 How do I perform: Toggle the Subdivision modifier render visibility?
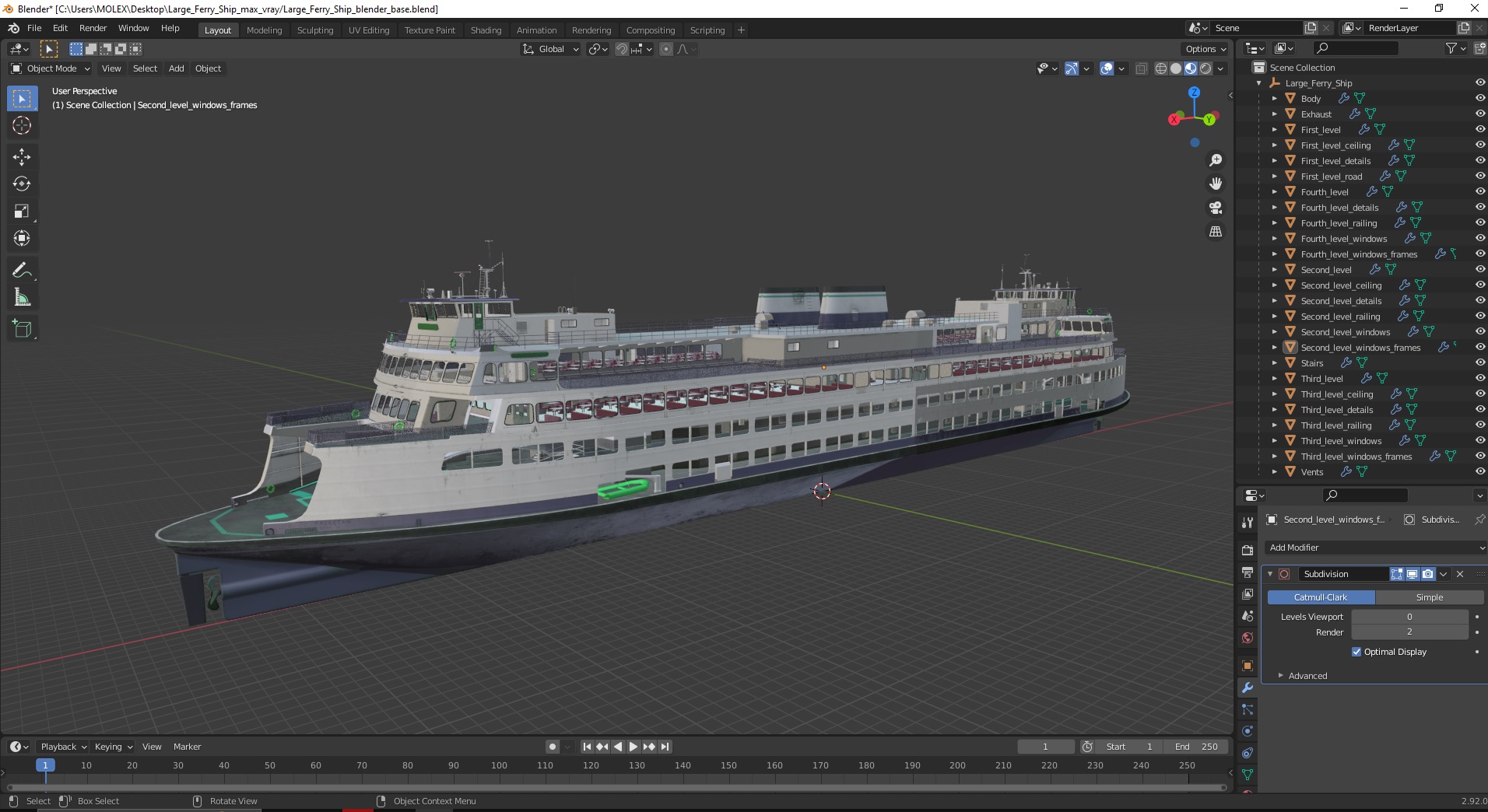pos(1427,574)
